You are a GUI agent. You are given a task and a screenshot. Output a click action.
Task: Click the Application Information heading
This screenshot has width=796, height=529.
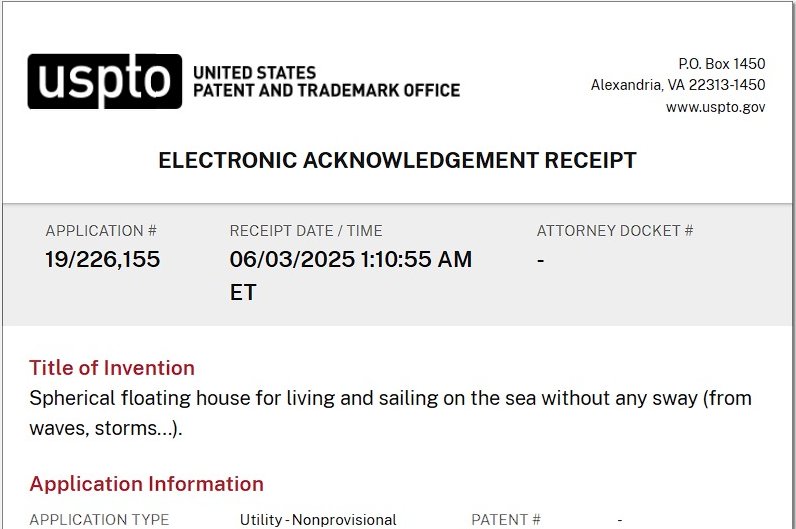click(146, 484)
